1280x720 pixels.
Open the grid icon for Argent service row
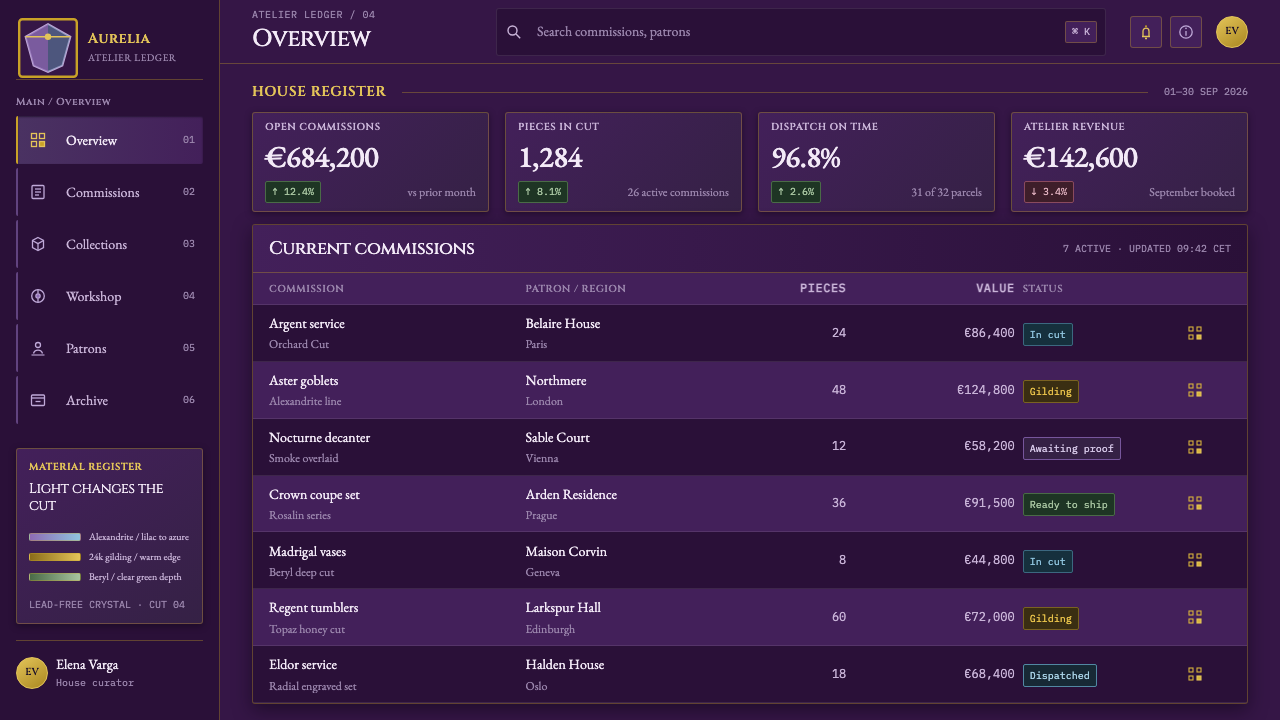[x=1195, y=333]
